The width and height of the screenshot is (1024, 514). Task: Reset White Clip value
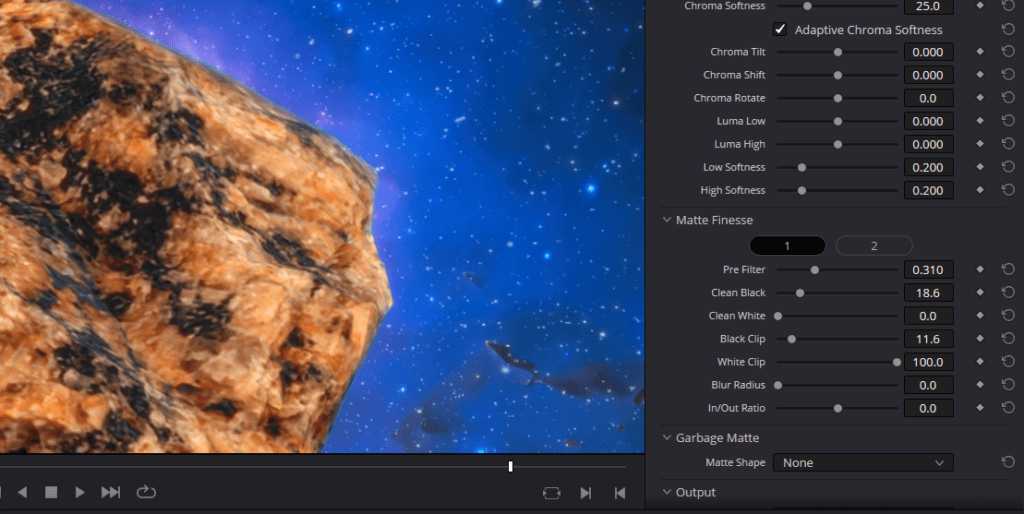(1008, 361)
